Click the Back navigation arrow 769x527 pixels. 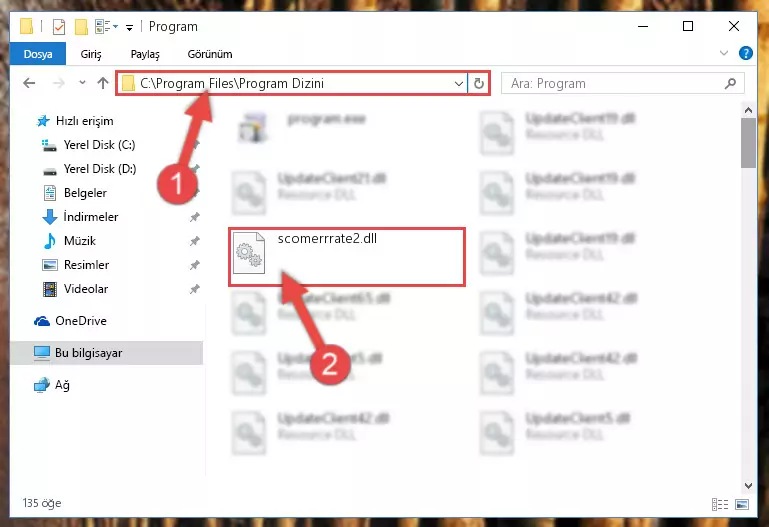pos(29,83)
